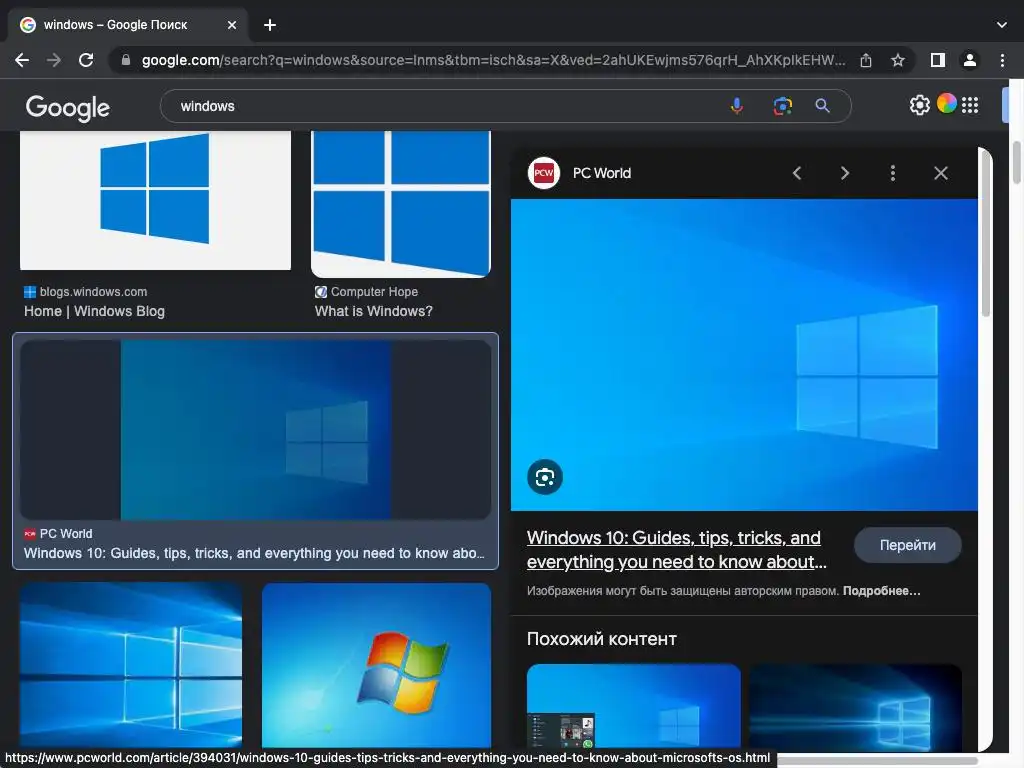Image resolution: width=1024 pixels, height=768 pixels.
Task: Click the address bar URL
Action: pyautogui.click(x=493, y=60)
